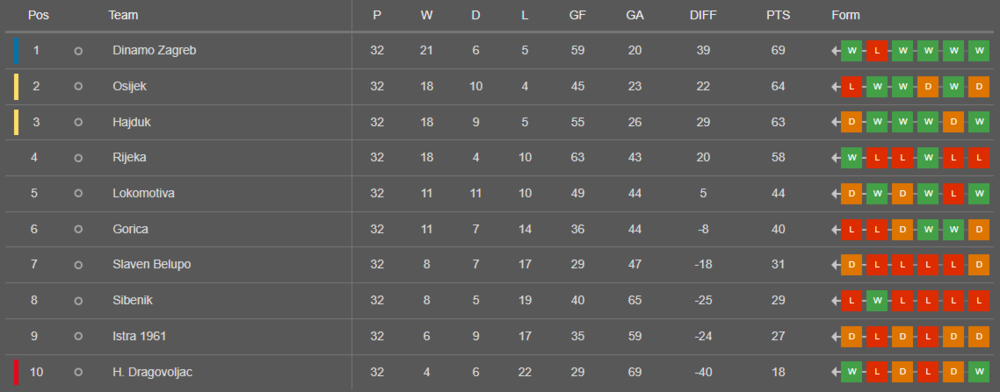Click the form history arrow for Istra 1961

point(835,336)
